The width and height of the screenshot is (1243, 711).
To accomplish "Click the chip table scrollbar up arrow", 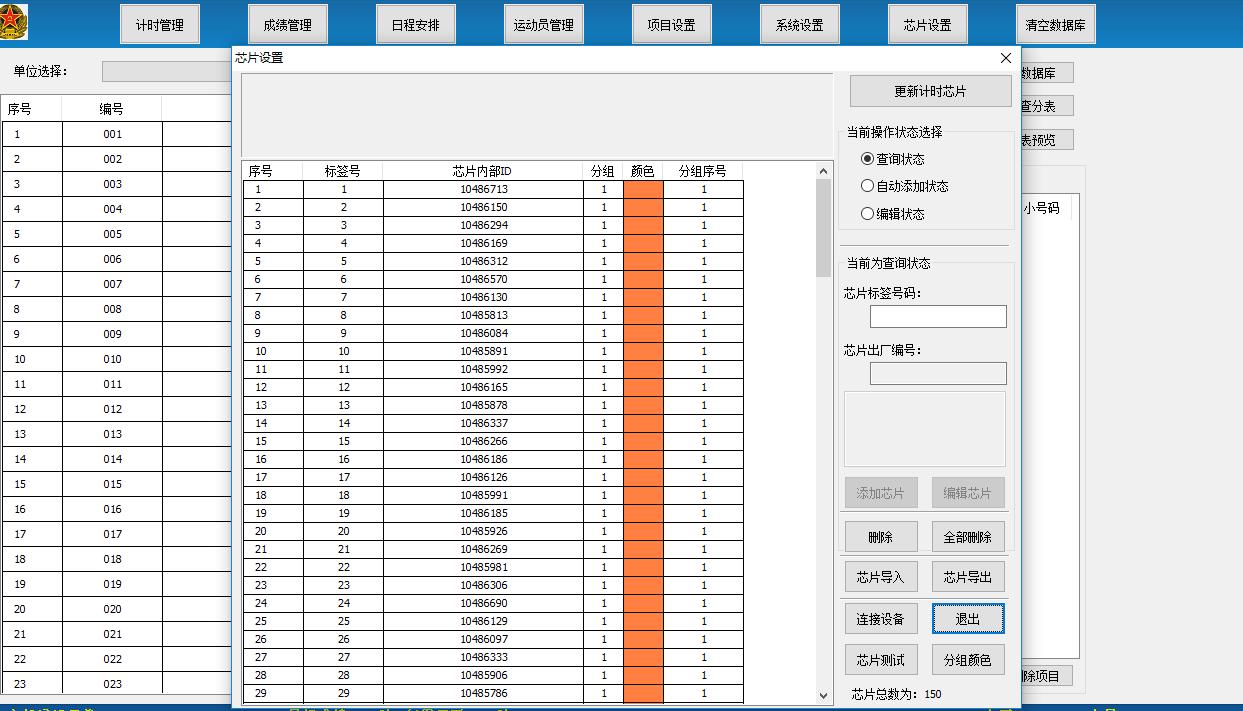I will point(824,170).
